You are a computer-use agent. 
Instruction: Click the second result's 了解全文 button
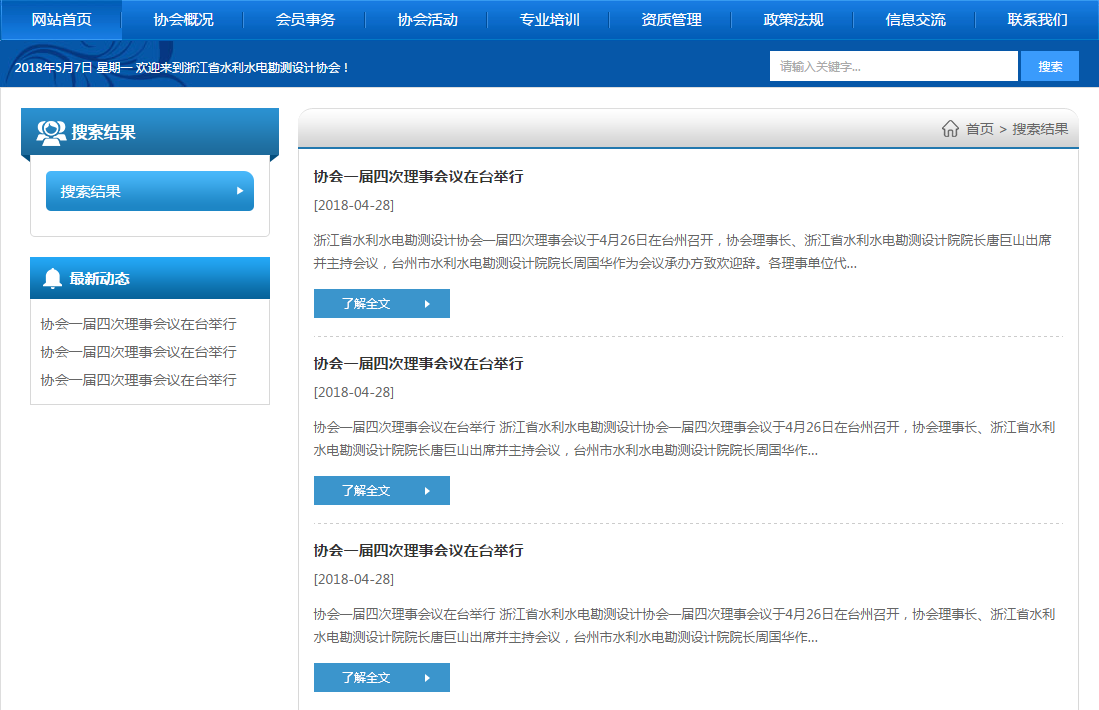tap(381, 491)
